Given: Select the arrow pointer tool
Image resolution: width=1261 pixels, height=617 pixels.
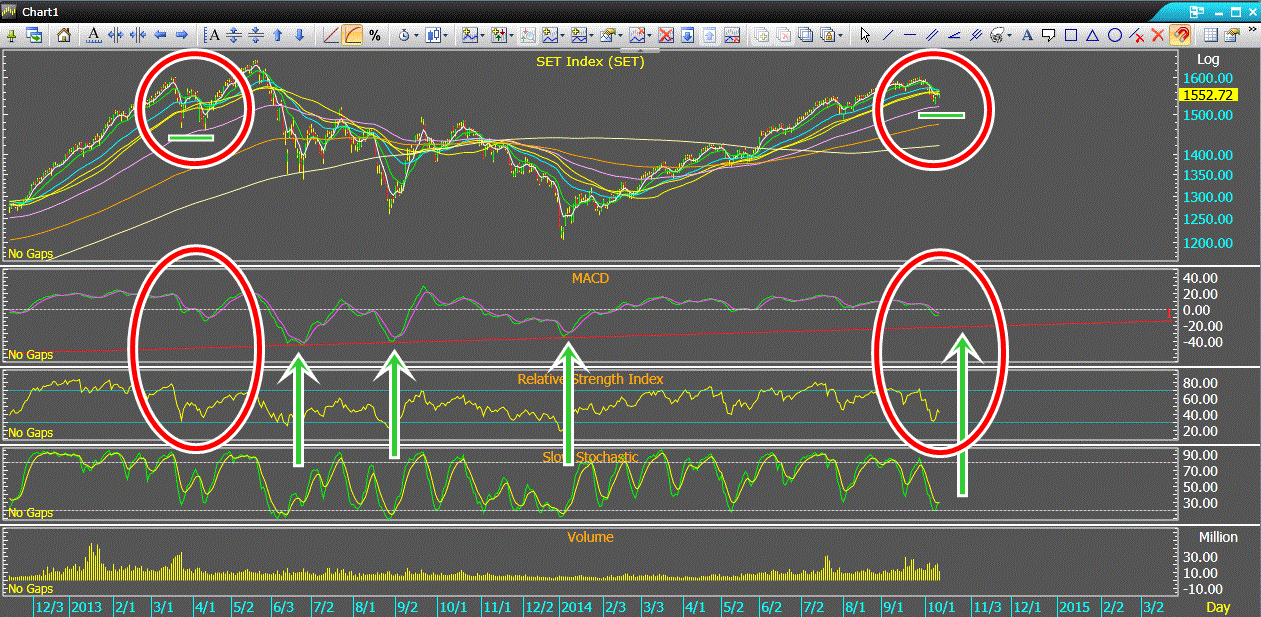Looking at the screenshot, I should 865,35.
